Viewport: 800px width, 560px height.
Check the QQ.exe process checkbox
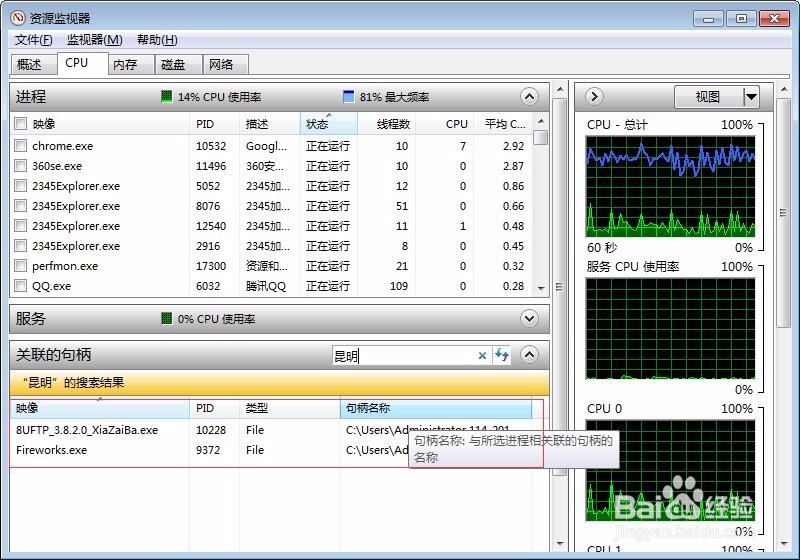click(x=20, y=286)
